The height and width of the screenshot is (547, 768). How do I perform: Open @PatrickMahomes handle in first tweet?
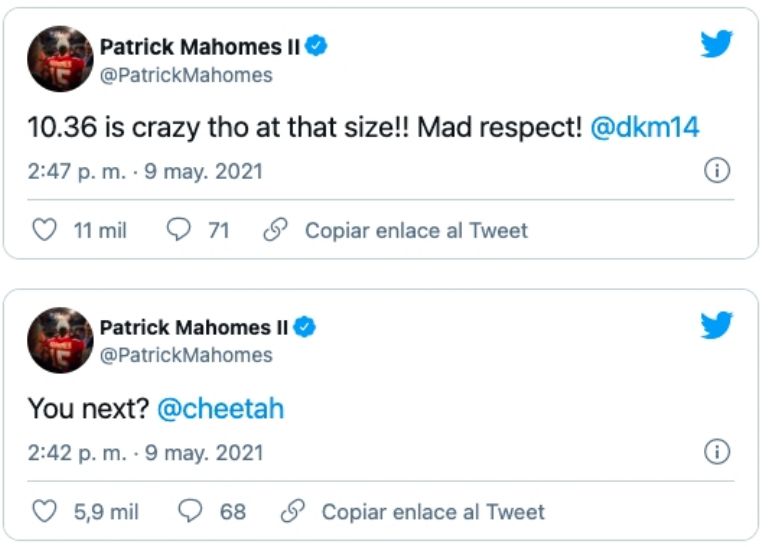coord(186,75)
